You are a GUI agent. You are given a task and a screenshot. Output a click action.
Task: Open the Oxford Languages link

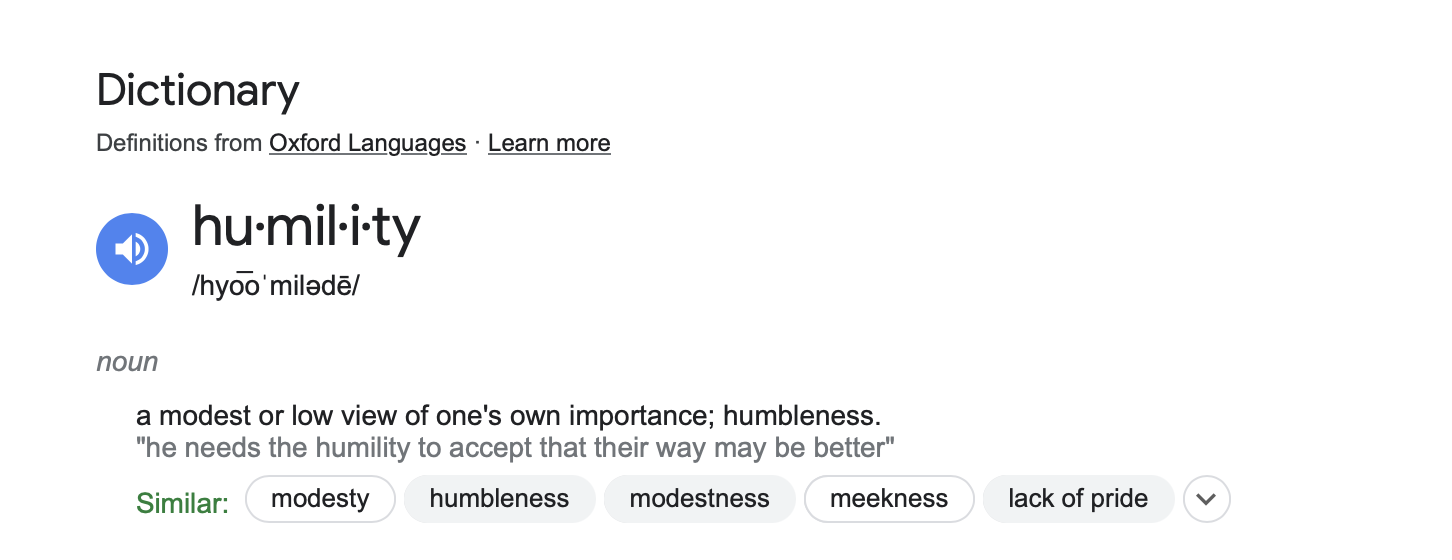tap(367, 143)
